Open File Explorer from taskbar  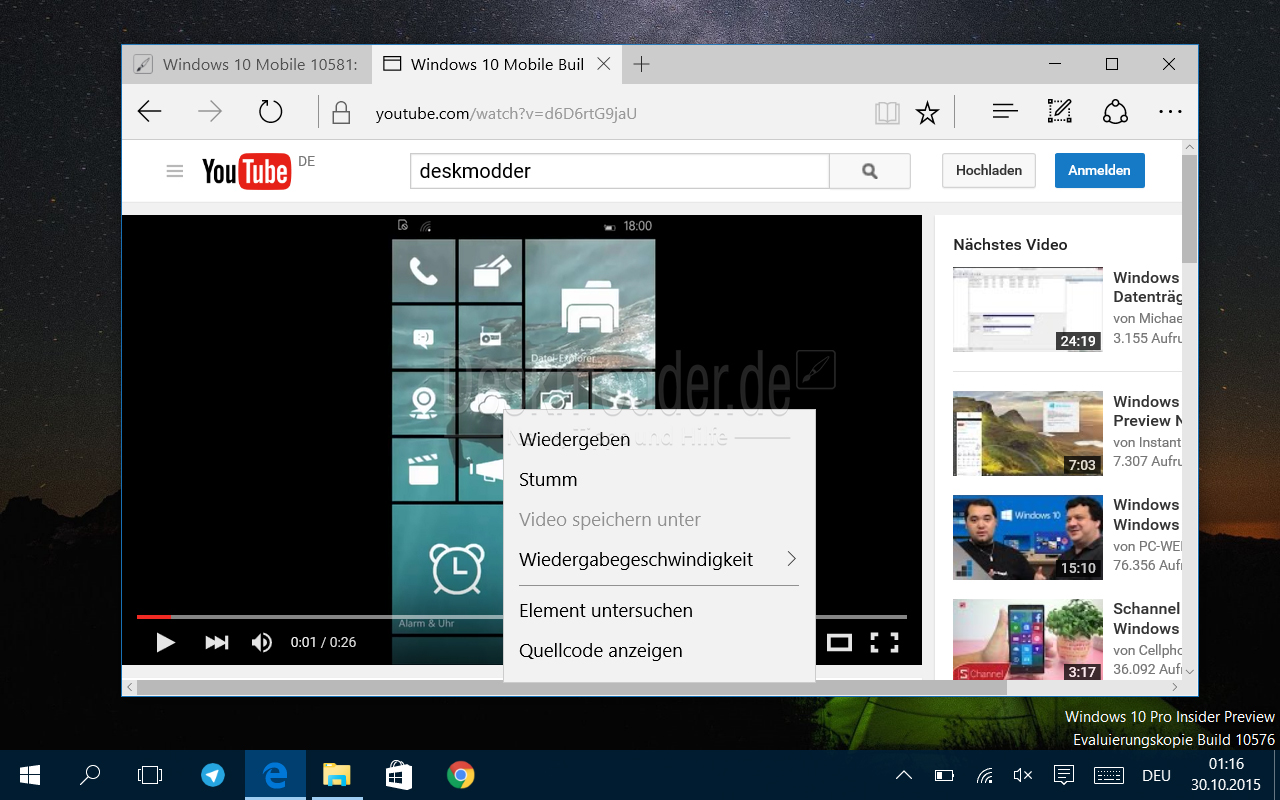click(x=337, y=775)
